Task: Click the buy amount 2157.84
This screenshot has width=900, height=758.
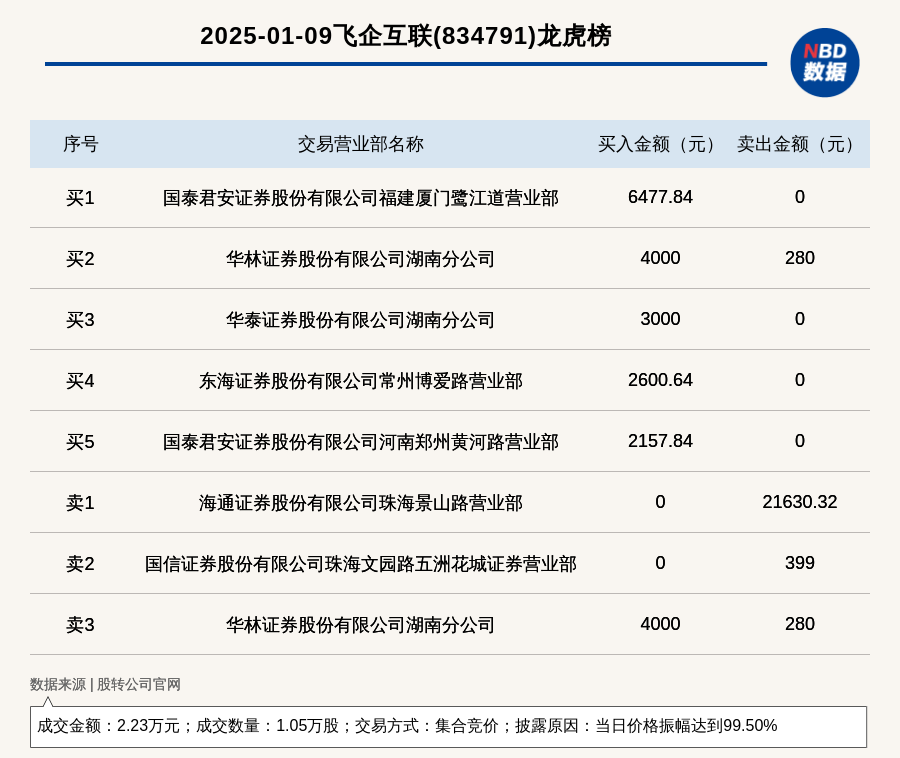Action: pyautogui.click(x=660, y=441)
